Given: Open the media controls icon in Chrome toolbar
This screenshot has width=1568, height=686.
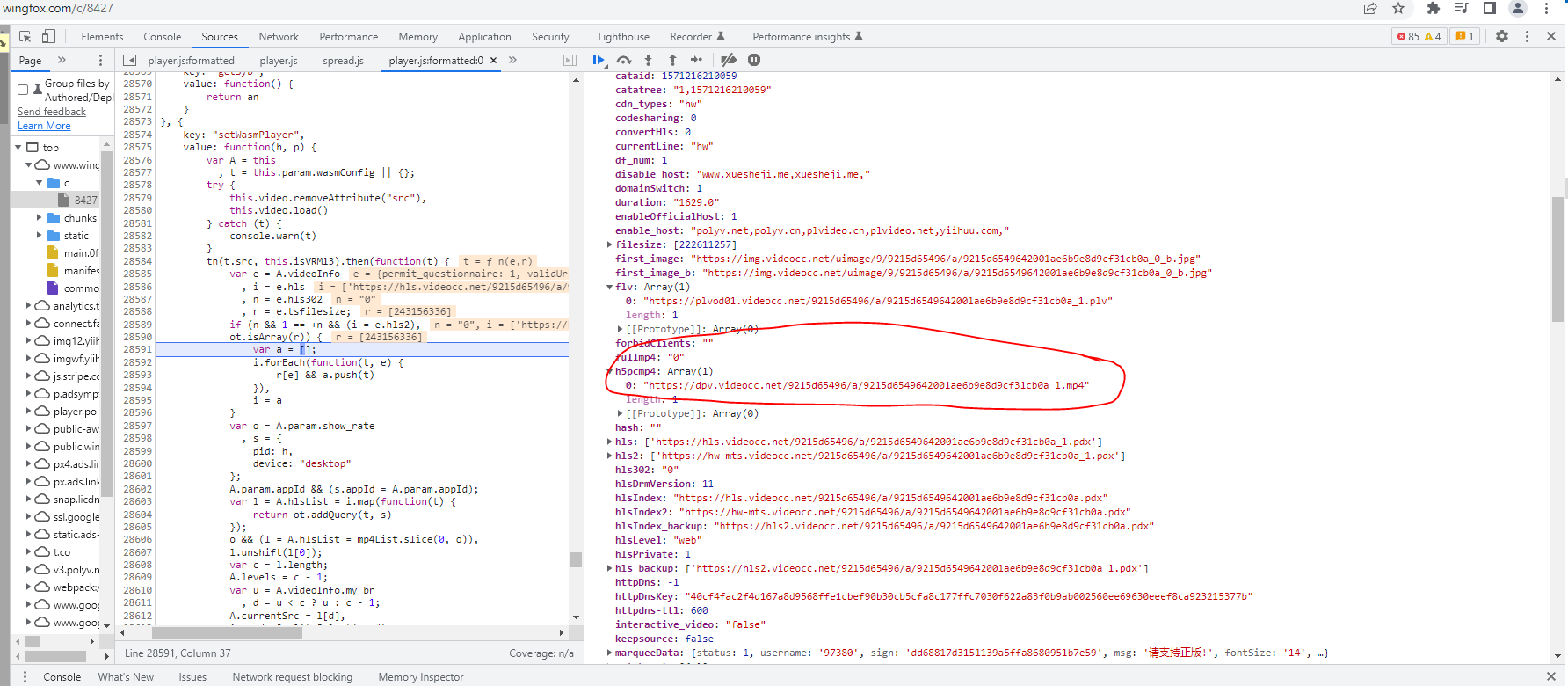Looking at the screenshot, I should 1462,9.
